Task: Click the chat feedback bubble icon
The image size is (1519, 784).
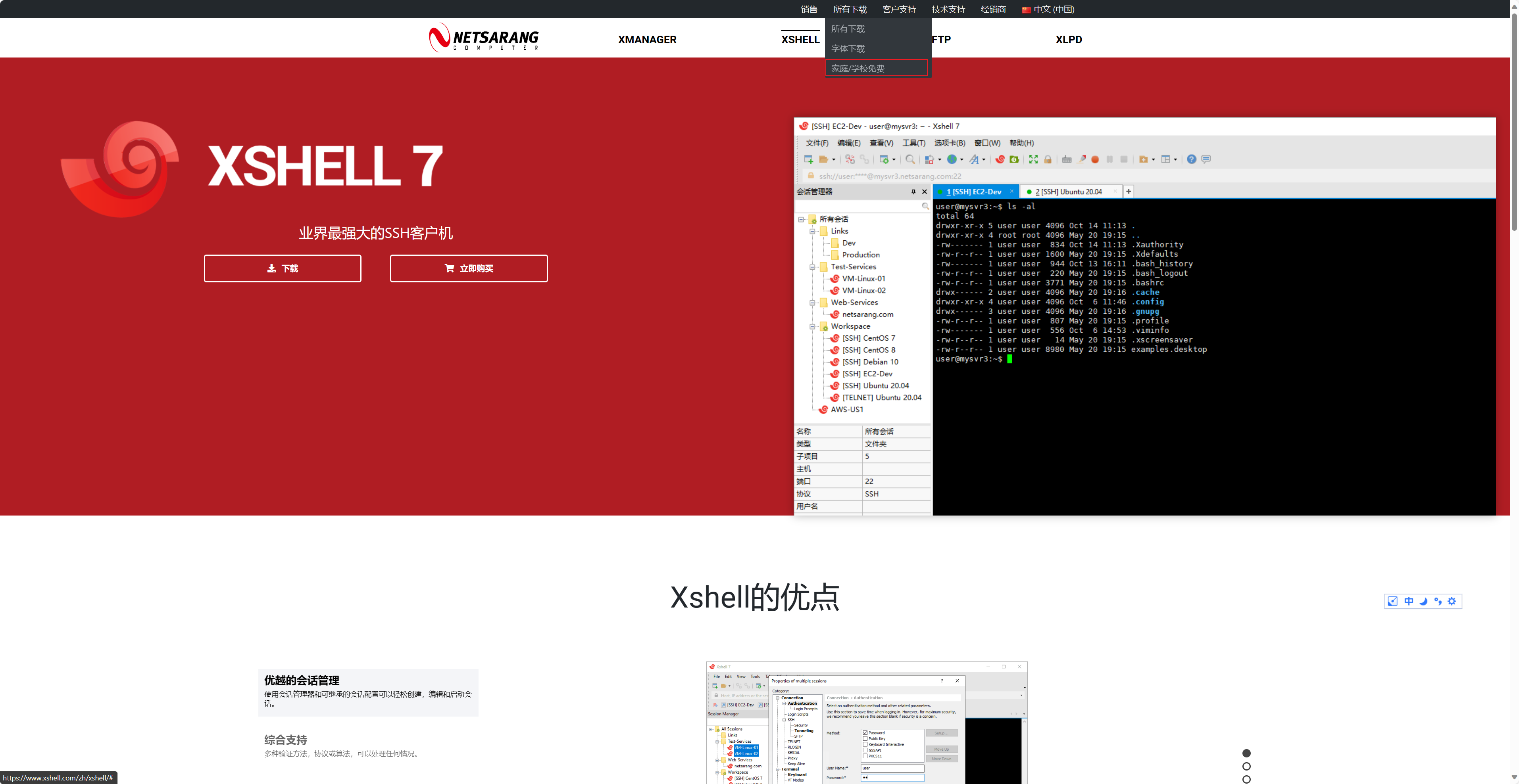Action: 1206,159
